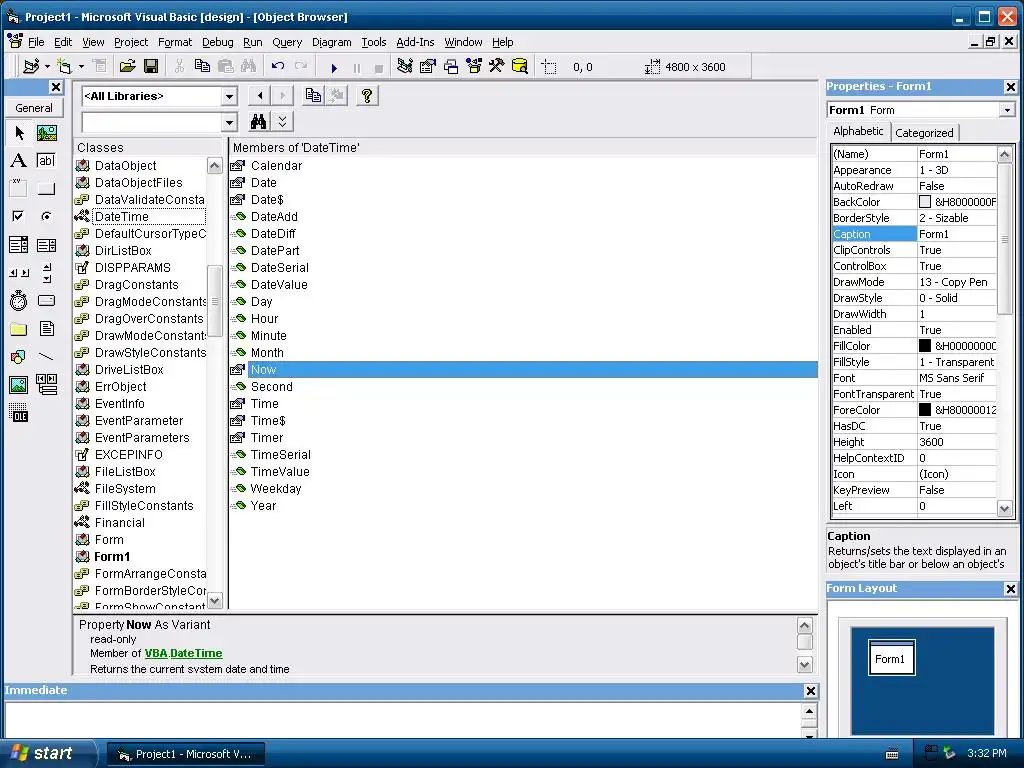Select the DriveListBox control tool
The width and height of the screenshot is (1024, 768).
[x=46, y=300]
